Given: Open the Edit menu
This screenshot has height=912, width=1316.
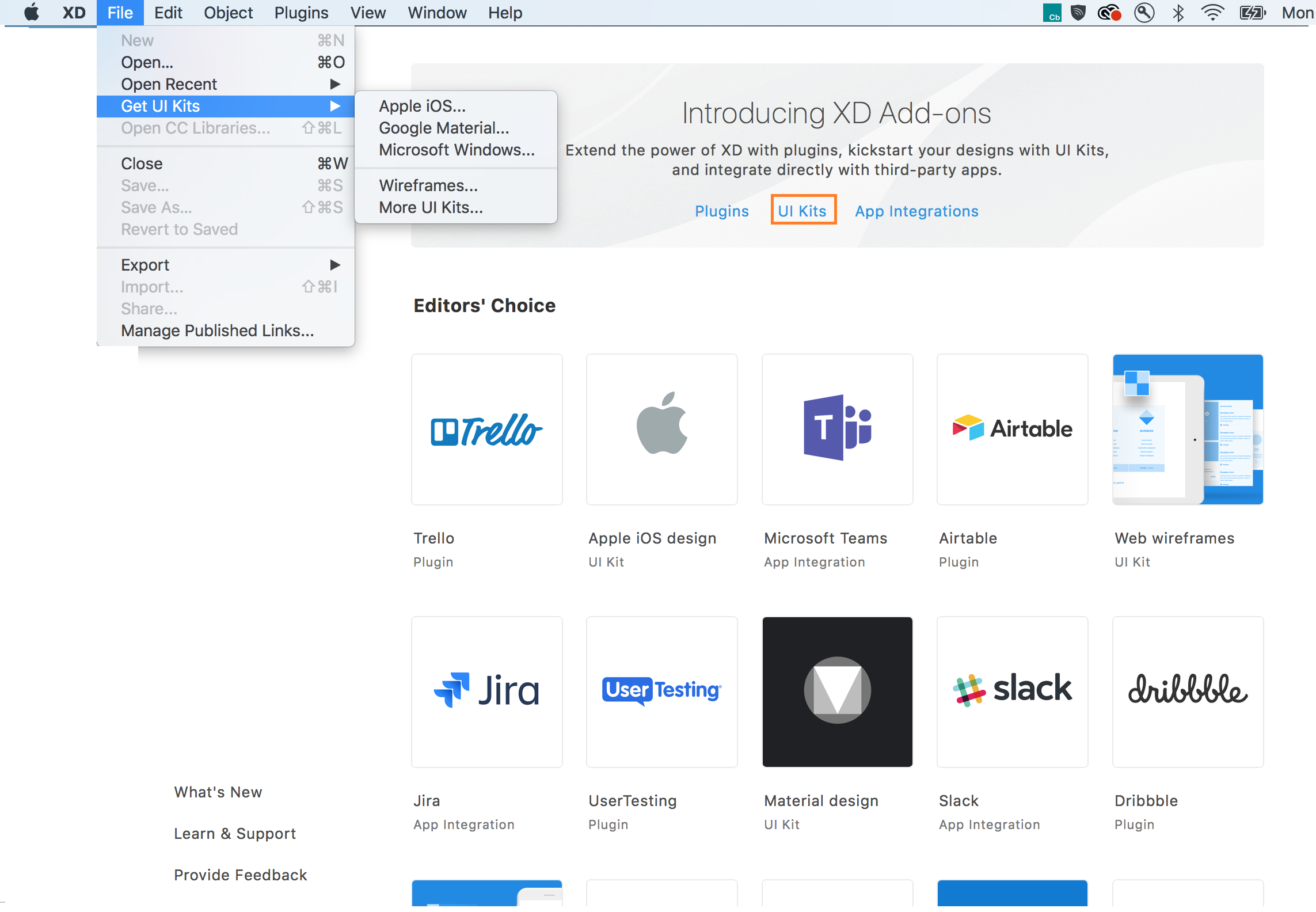Looking at the screenshot, I should [168, 13].
